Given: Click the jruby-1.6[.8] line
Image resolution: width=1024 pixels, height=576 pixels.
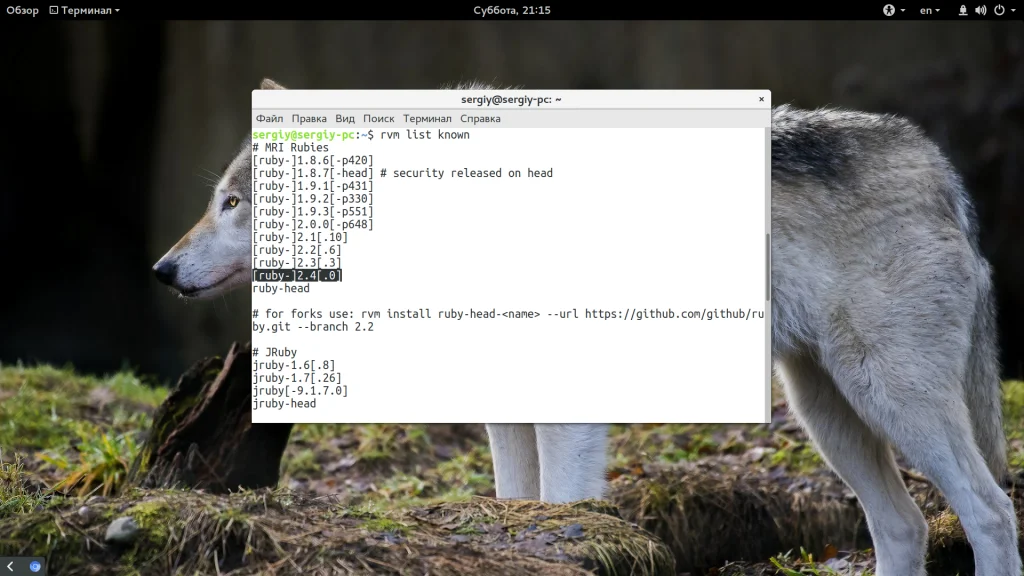Looking at the screenshot, I should pos(294,365).
